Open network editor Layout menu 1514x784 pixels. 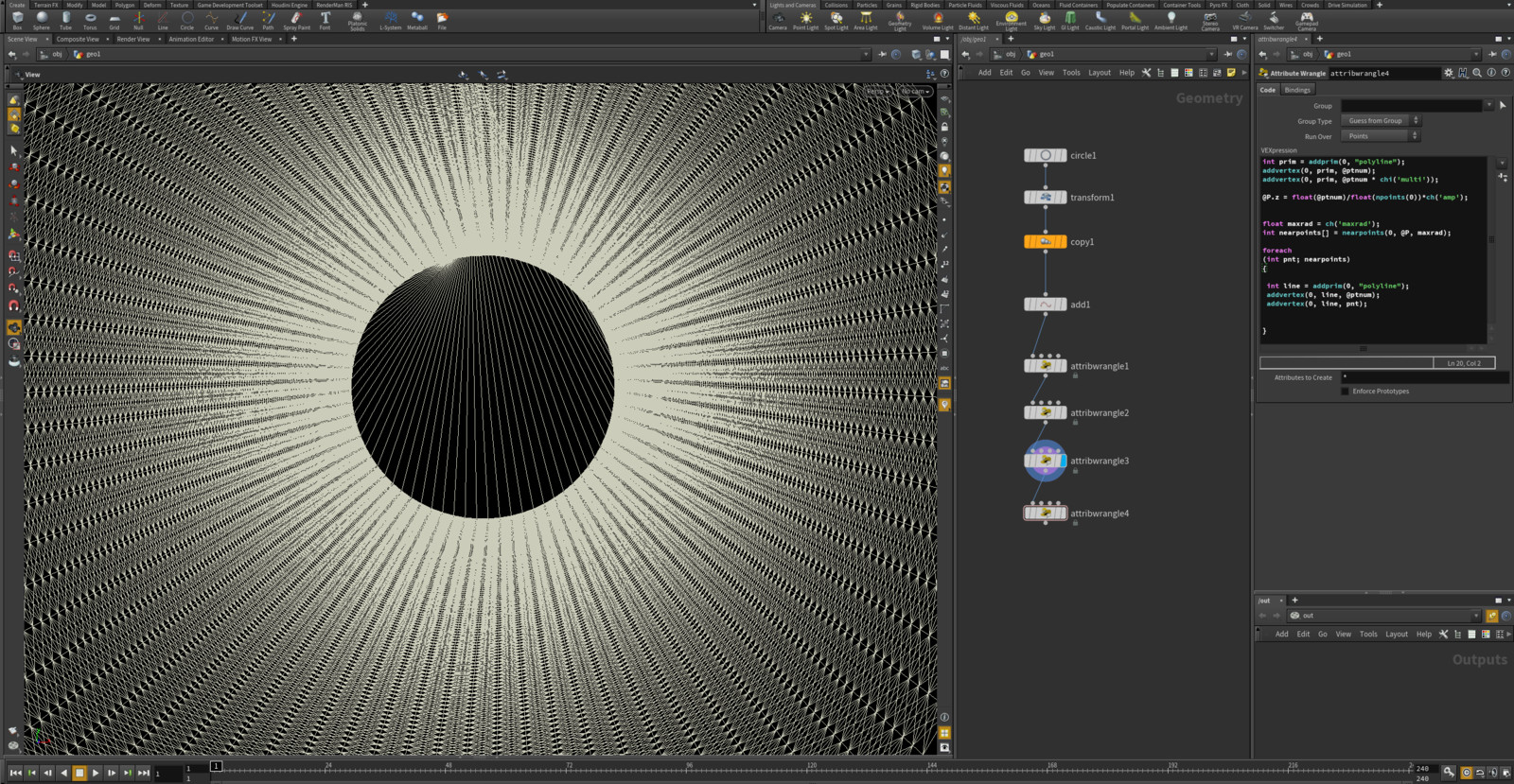[x=1100, y=72]
